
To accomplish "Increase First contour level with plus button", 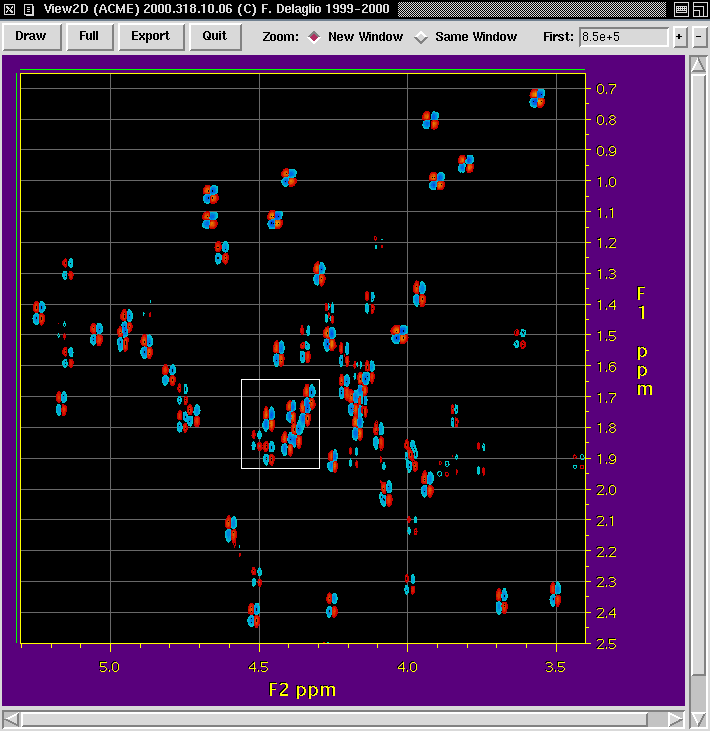I will click(x=680, y=37).
